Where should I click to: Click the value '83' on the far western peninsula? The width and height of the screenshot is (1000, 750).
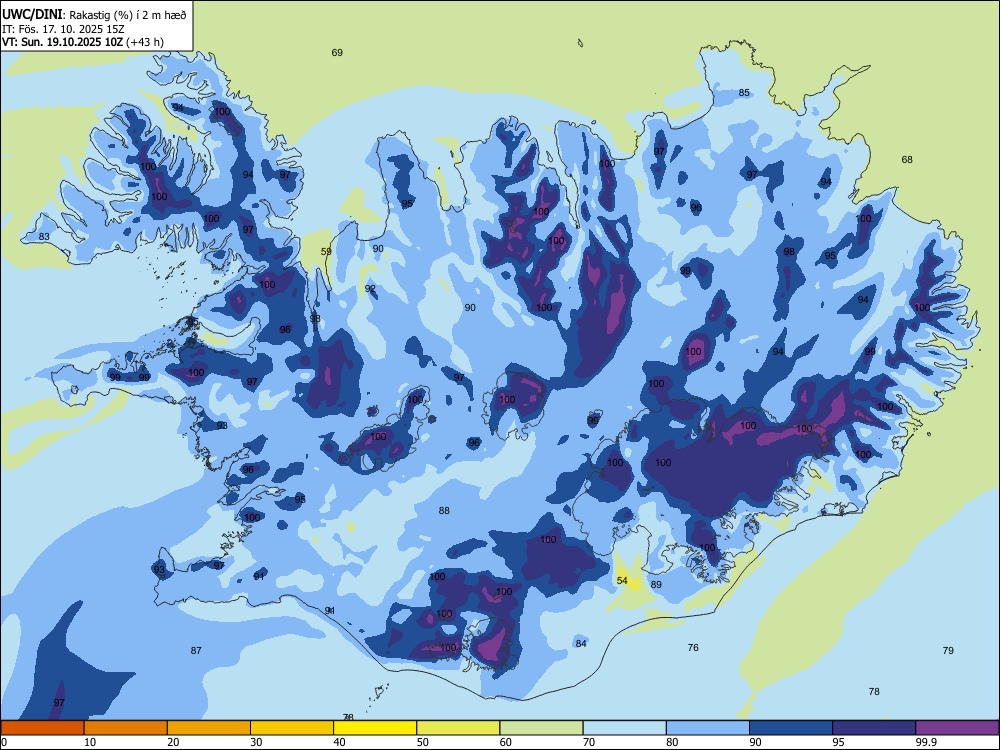point(44,237)
